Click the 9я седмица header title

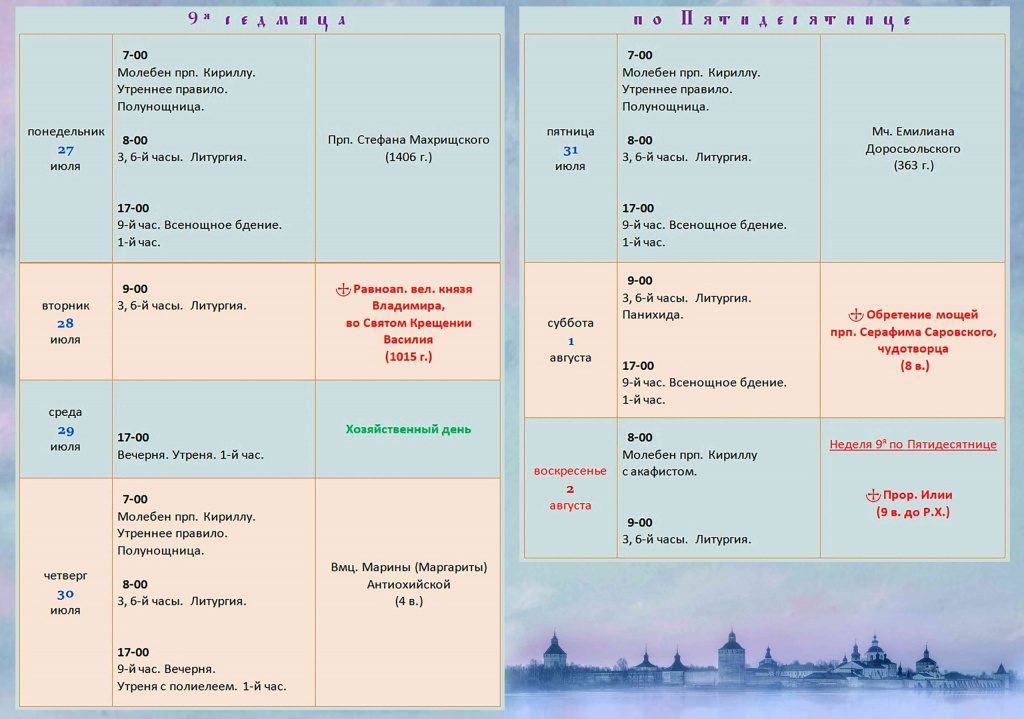tap(266, 20)
